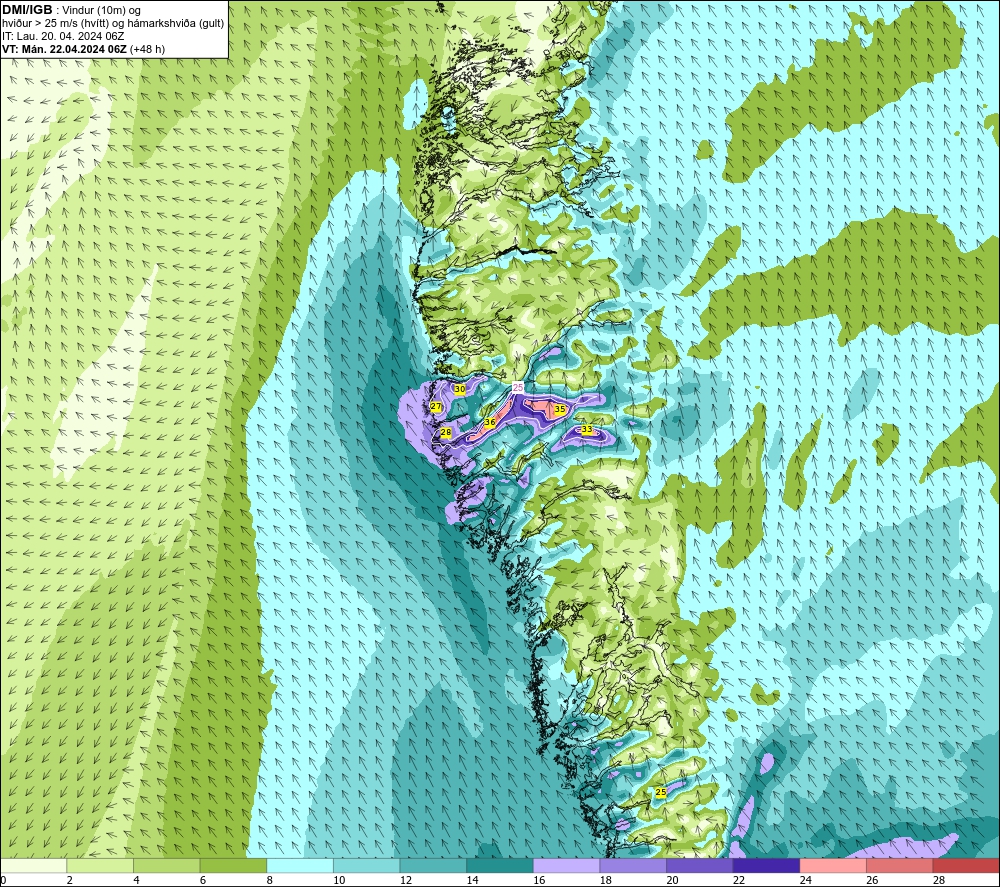
Task: Click the yellow gust label 30 on the map
Action: 459,389
